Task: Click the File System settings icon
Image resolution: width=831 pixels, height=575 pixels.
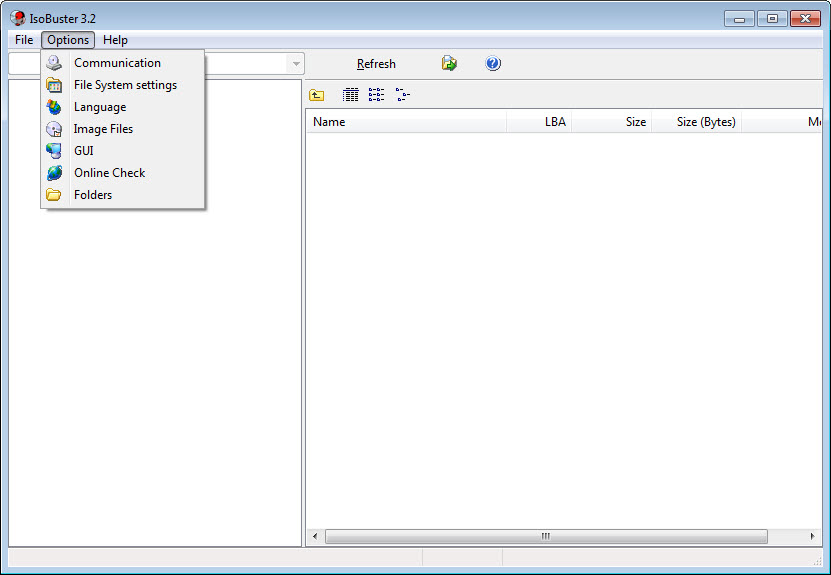Action: 54,85
